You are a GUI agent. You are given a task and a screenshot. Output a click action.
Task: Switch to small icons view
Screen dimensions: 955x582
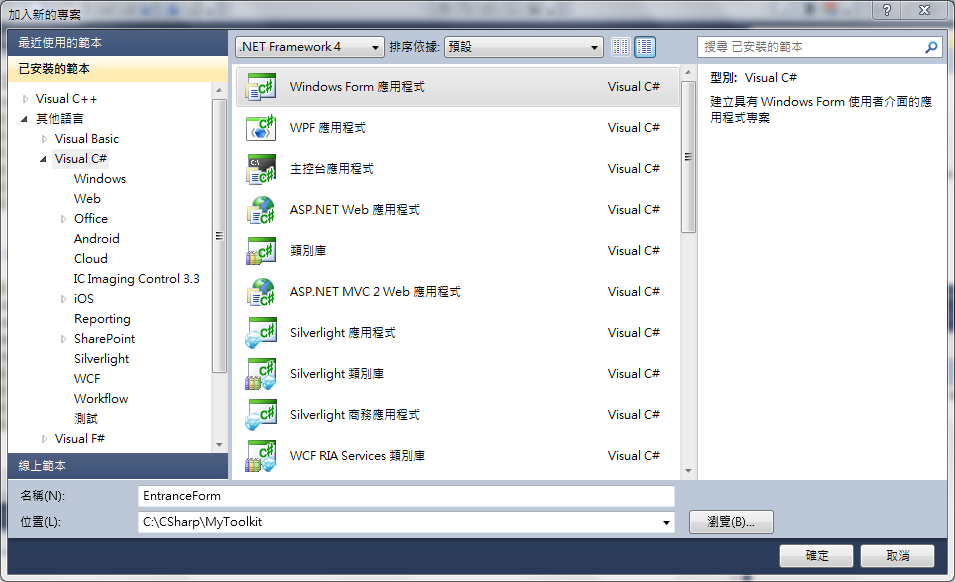point(621,47)
